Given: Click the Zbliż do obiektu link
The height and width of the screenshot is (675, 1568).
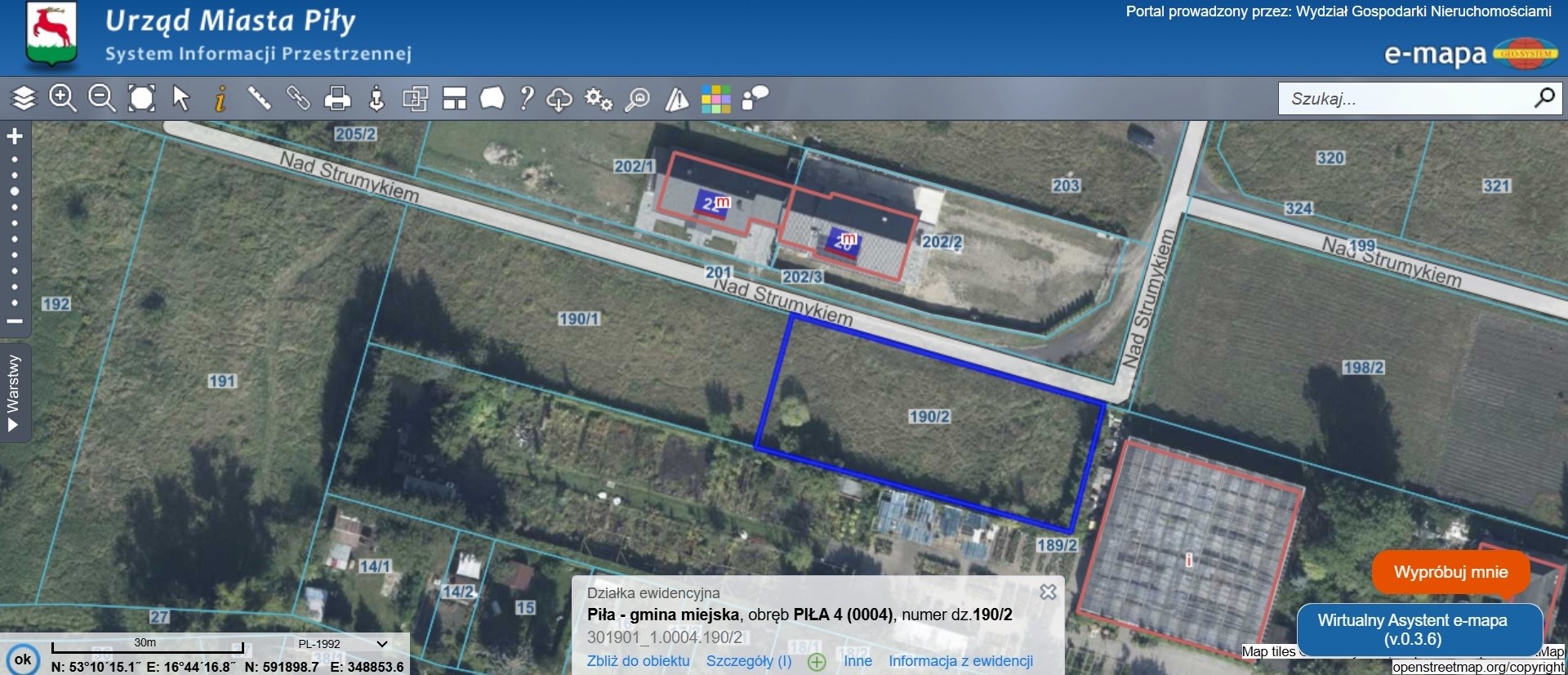Looking at the screenshot, I should pos(638,661).
